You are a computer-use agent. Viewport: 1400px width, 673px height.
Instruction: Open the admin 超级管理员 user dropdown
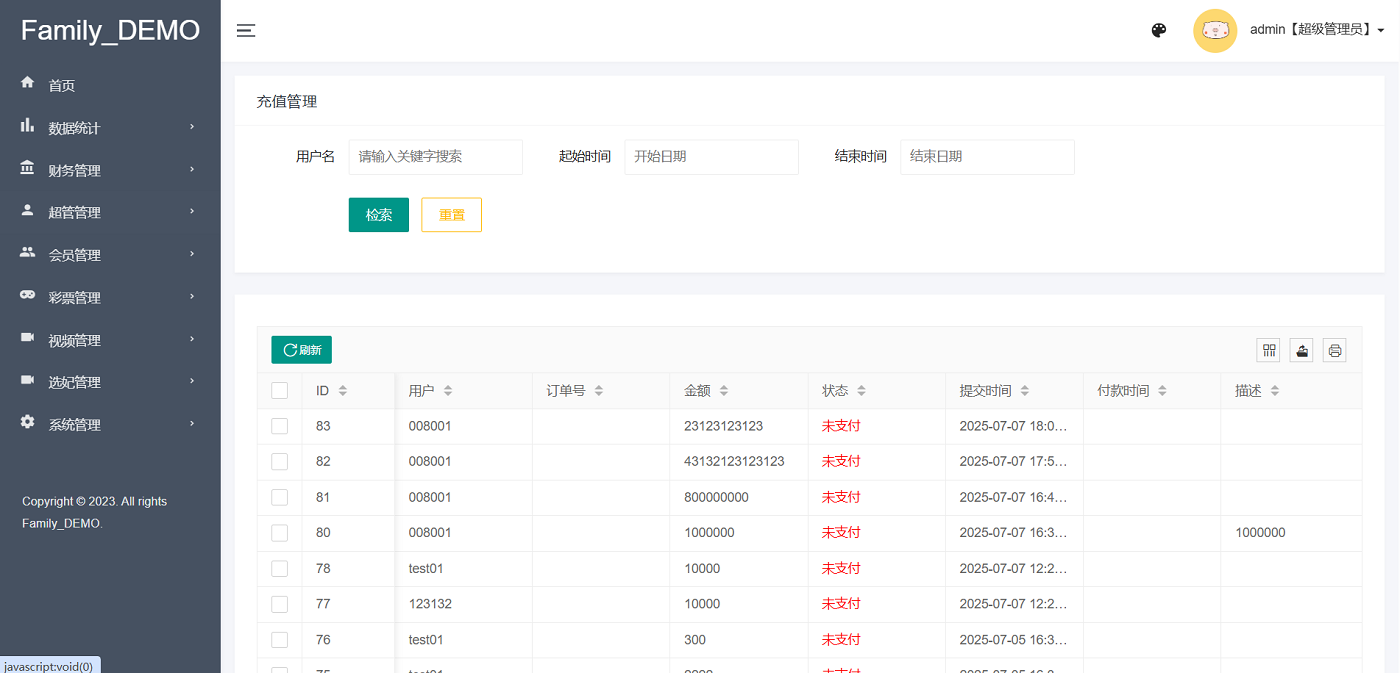click(1317, 30)
